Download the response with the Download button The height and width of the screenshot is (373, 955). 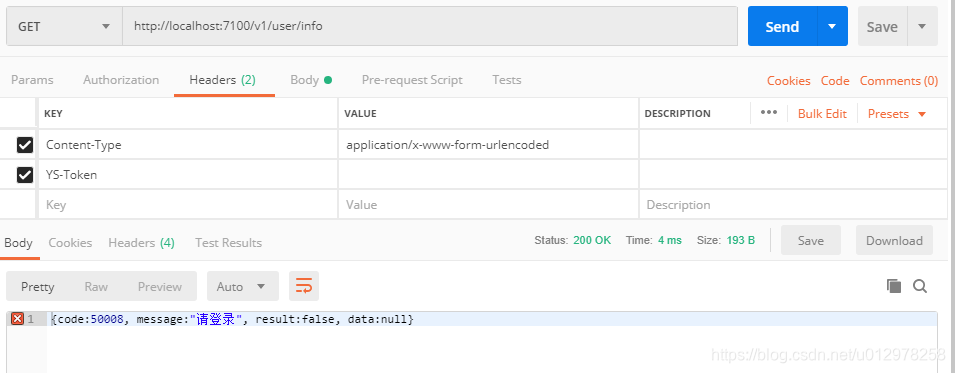894,240
